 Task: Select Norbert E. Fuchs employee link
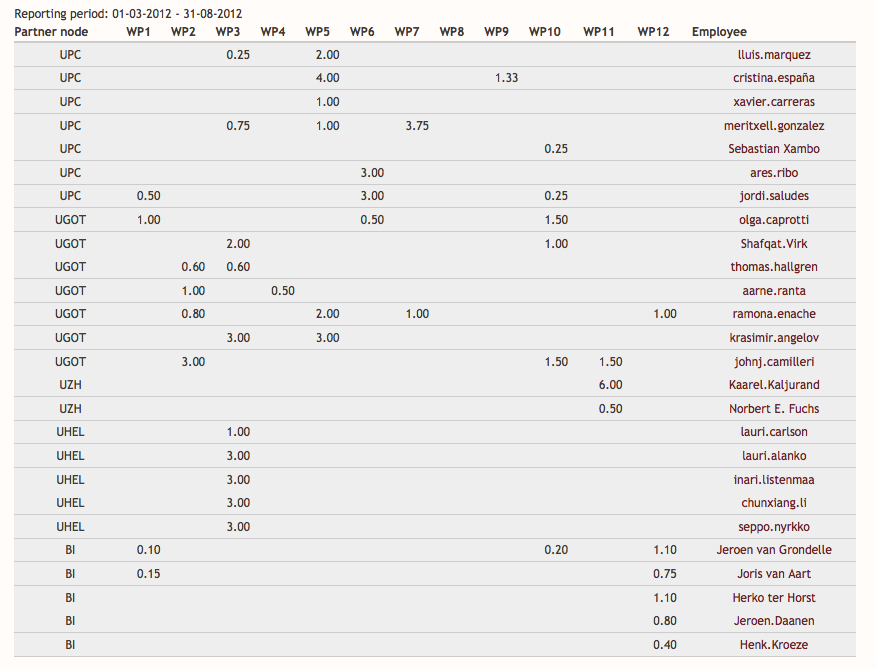coord(774,409)
